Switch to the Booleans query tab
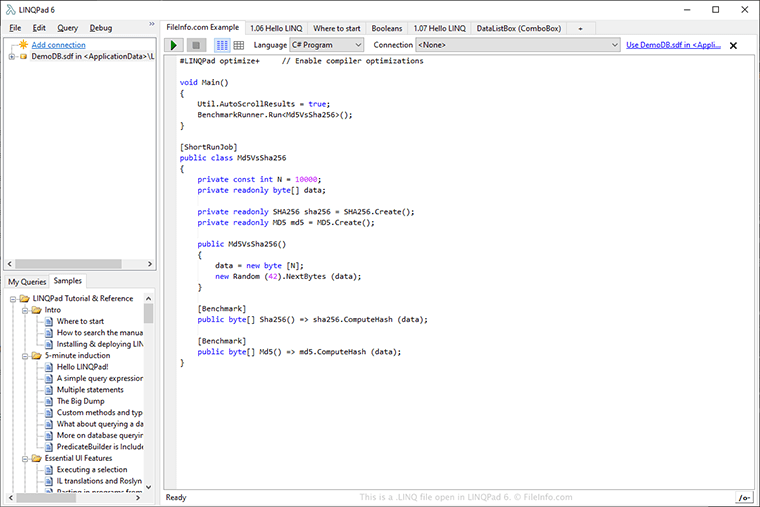Screen dimensions: 760x507 tap(386, 28)
